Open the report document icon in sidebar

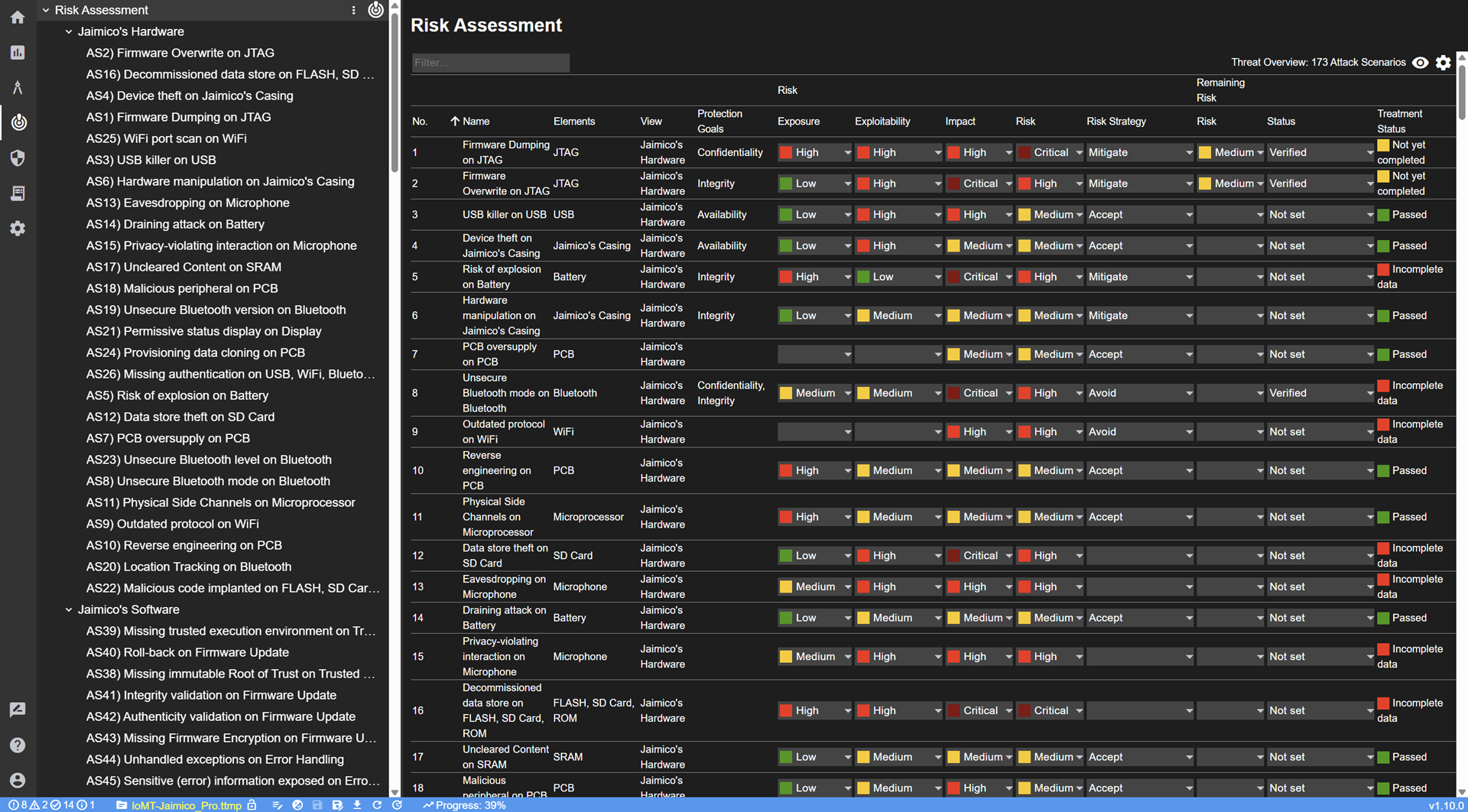click(x=18, y=193)
